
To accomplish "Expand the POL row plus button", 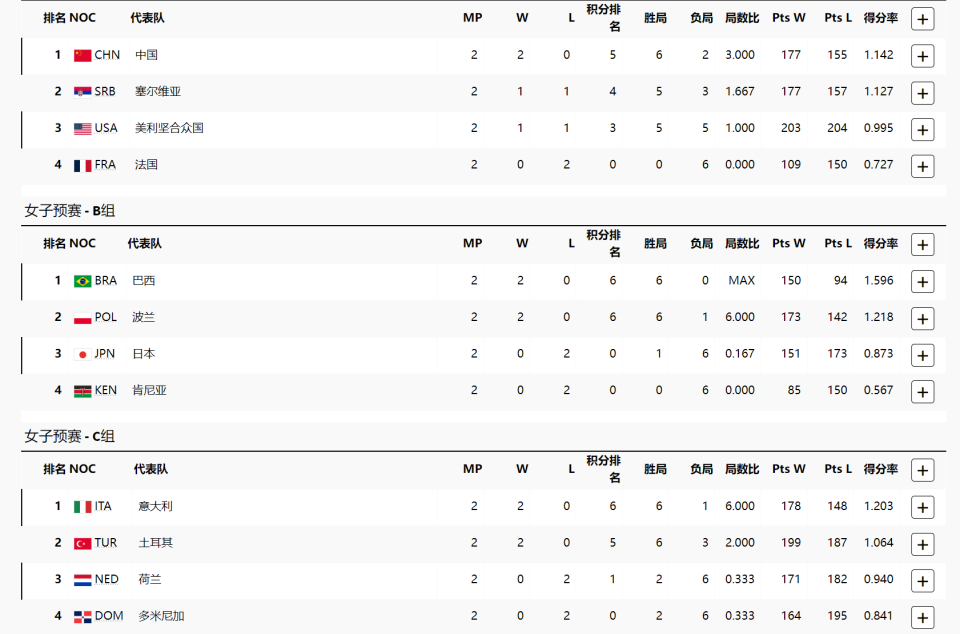I will (922, 319).
